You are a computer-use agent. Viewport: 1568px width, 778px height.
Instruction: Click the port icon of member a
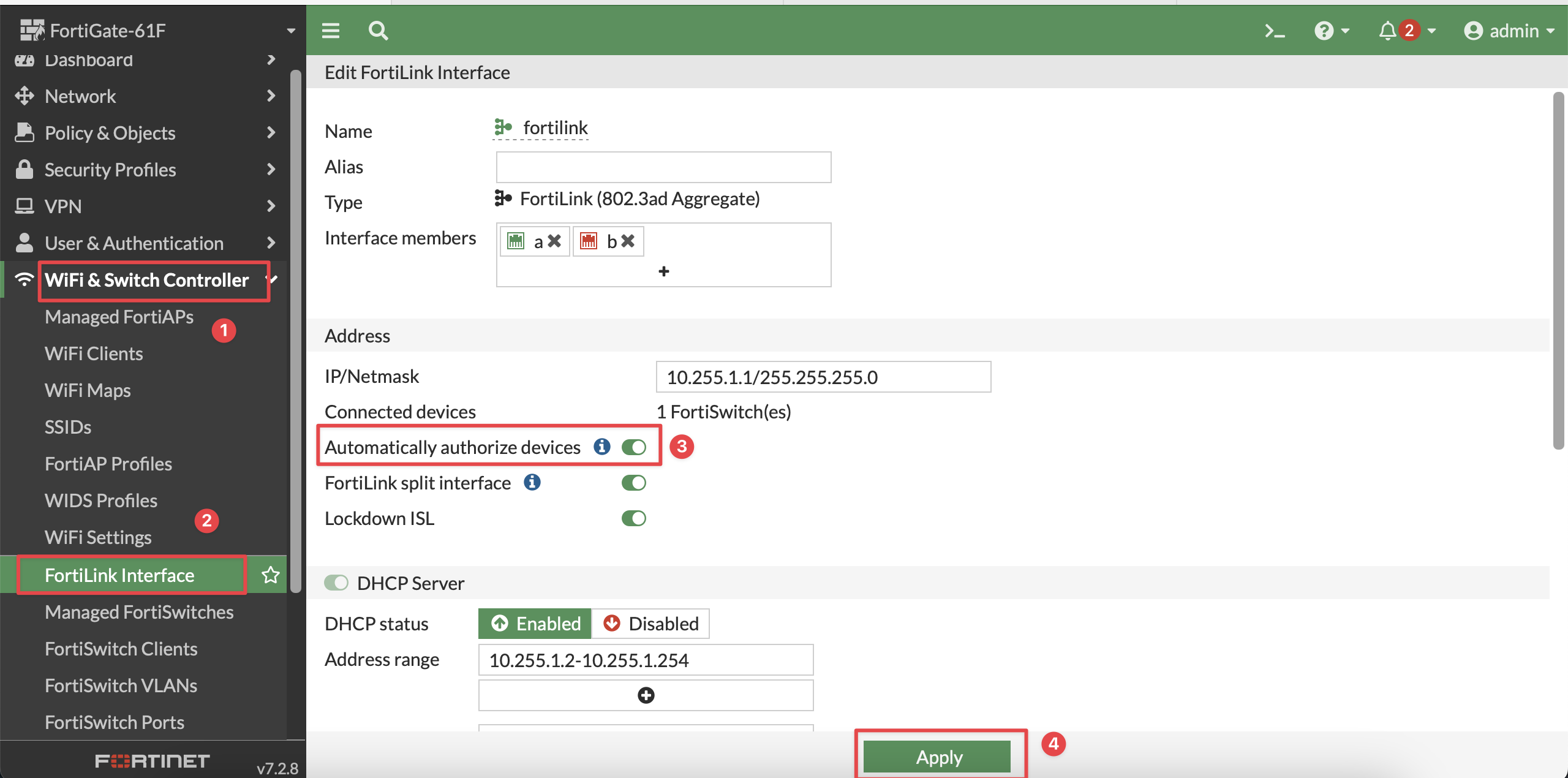pos(516,241)
